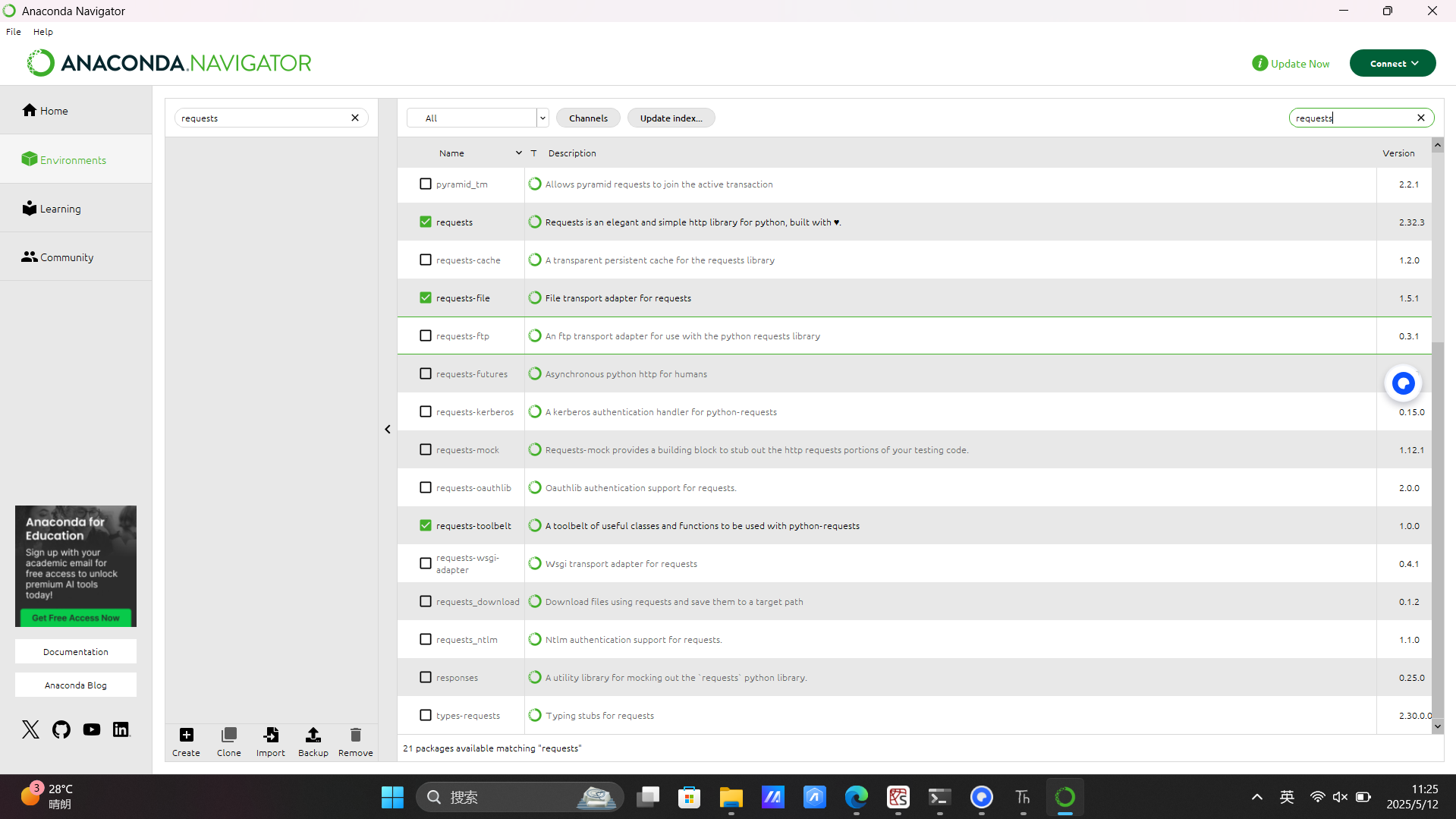Viewport: 1456px width, 819px height.
Task: Open File Explorer from the taskbar
Action: coord(731,797)
